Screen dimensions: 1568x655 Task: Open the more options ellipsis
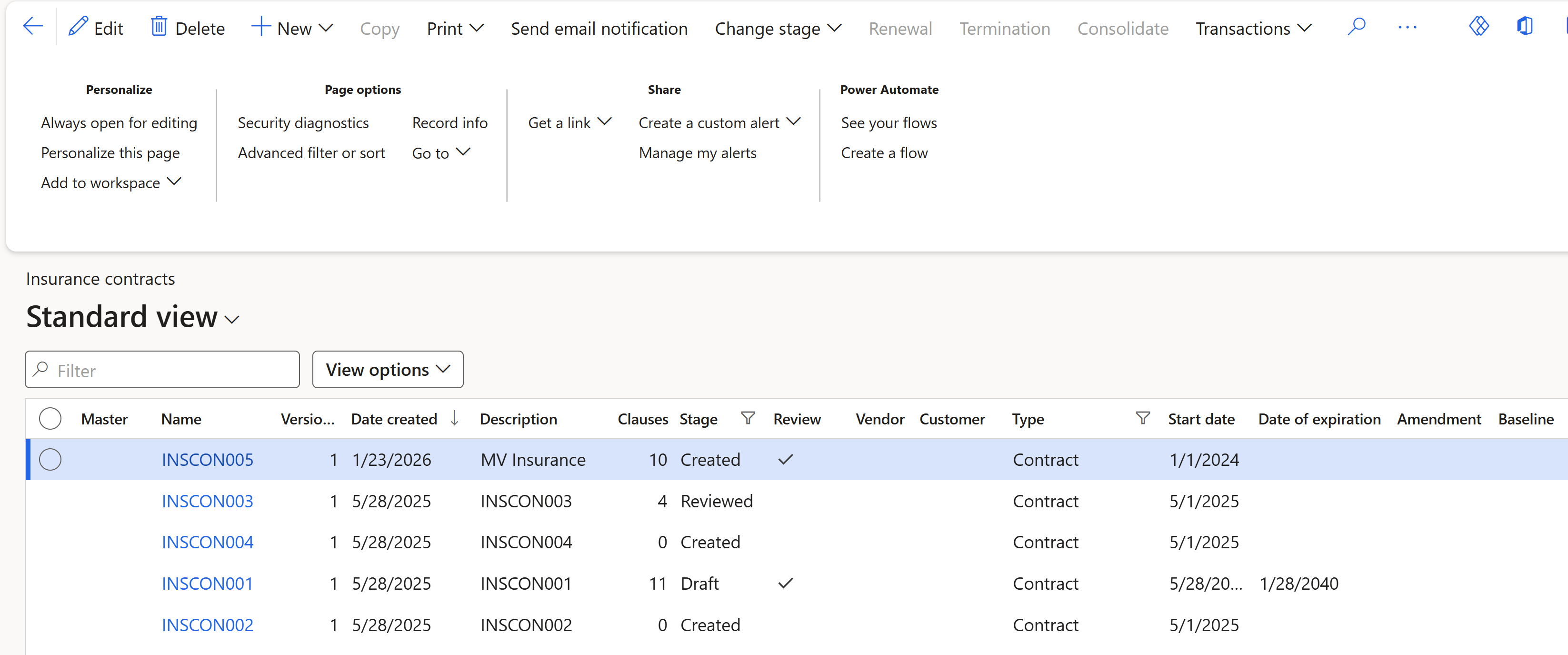[x=1407, y=28]
